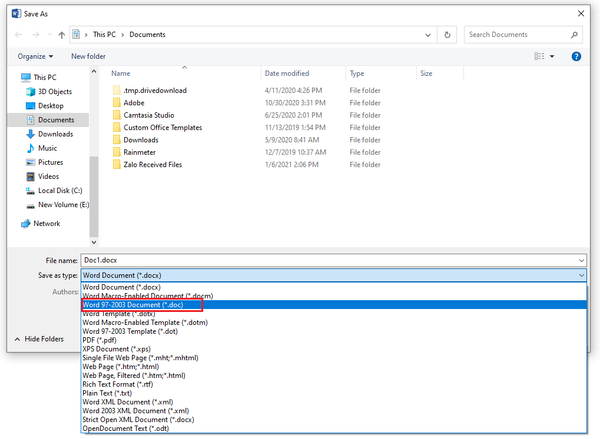Viewport: 600px width, 439px height.
Task: Open the address bar history dropdown
Action: click(x=429, y=35)
